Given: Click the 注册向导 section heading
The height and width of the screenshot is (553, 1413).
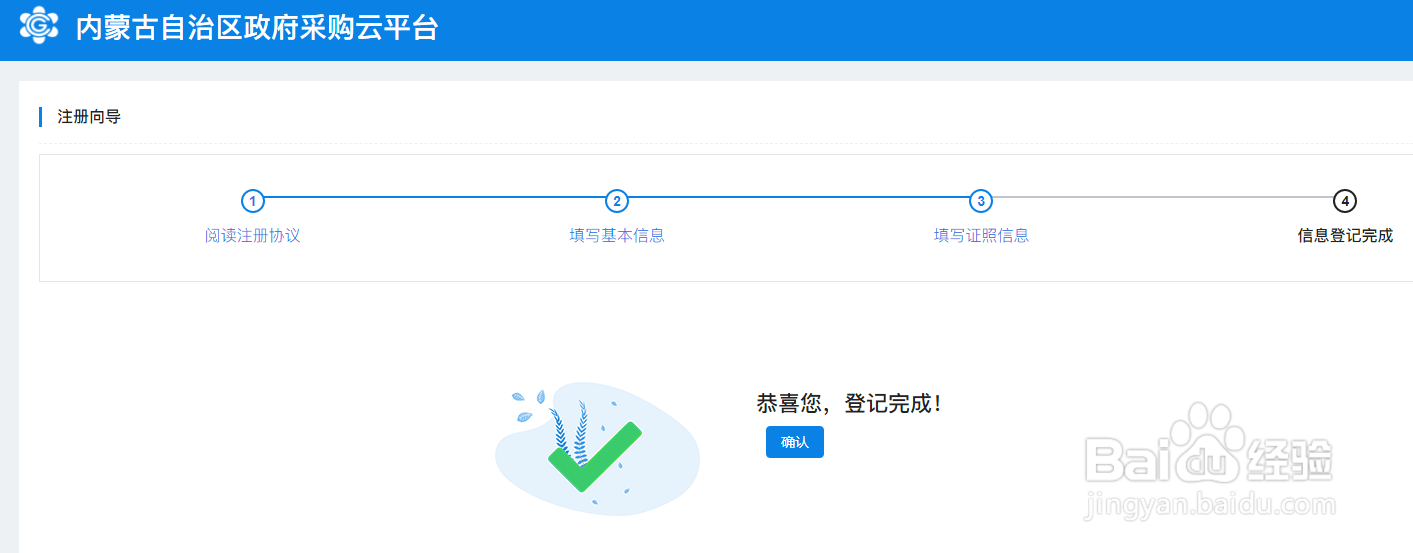Looking at the screenshot, I should (89, 117).
